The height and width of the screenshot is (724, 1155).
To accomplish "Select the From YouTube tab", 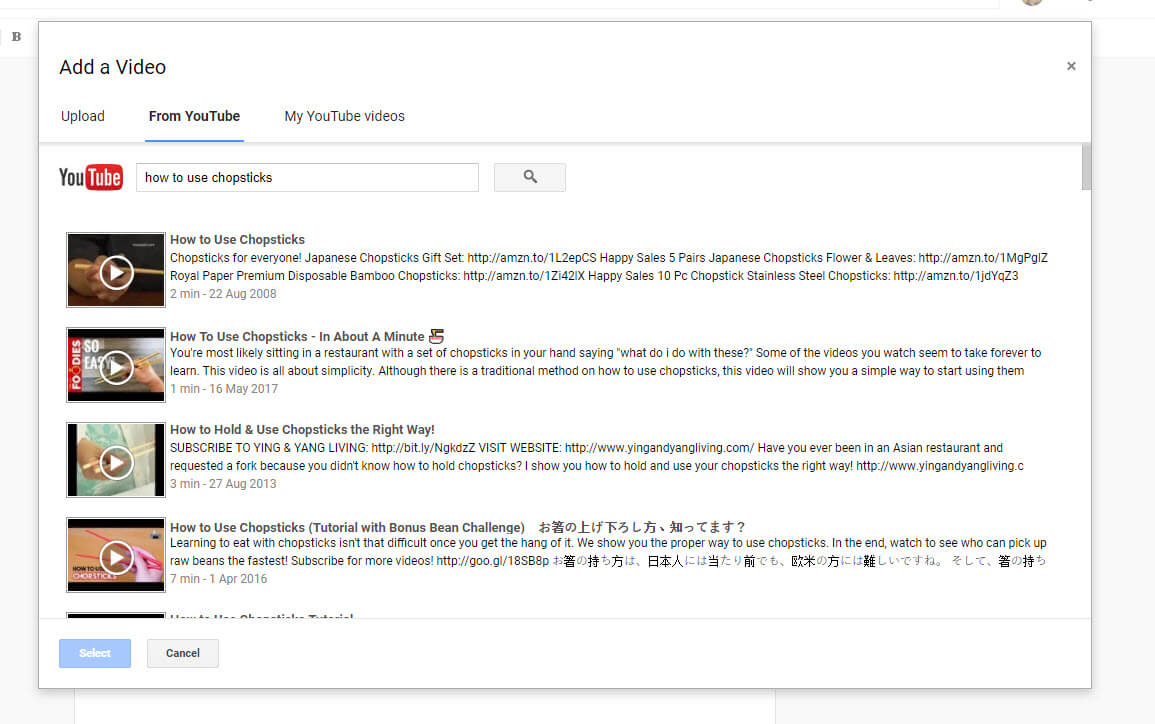I will 194,116.
